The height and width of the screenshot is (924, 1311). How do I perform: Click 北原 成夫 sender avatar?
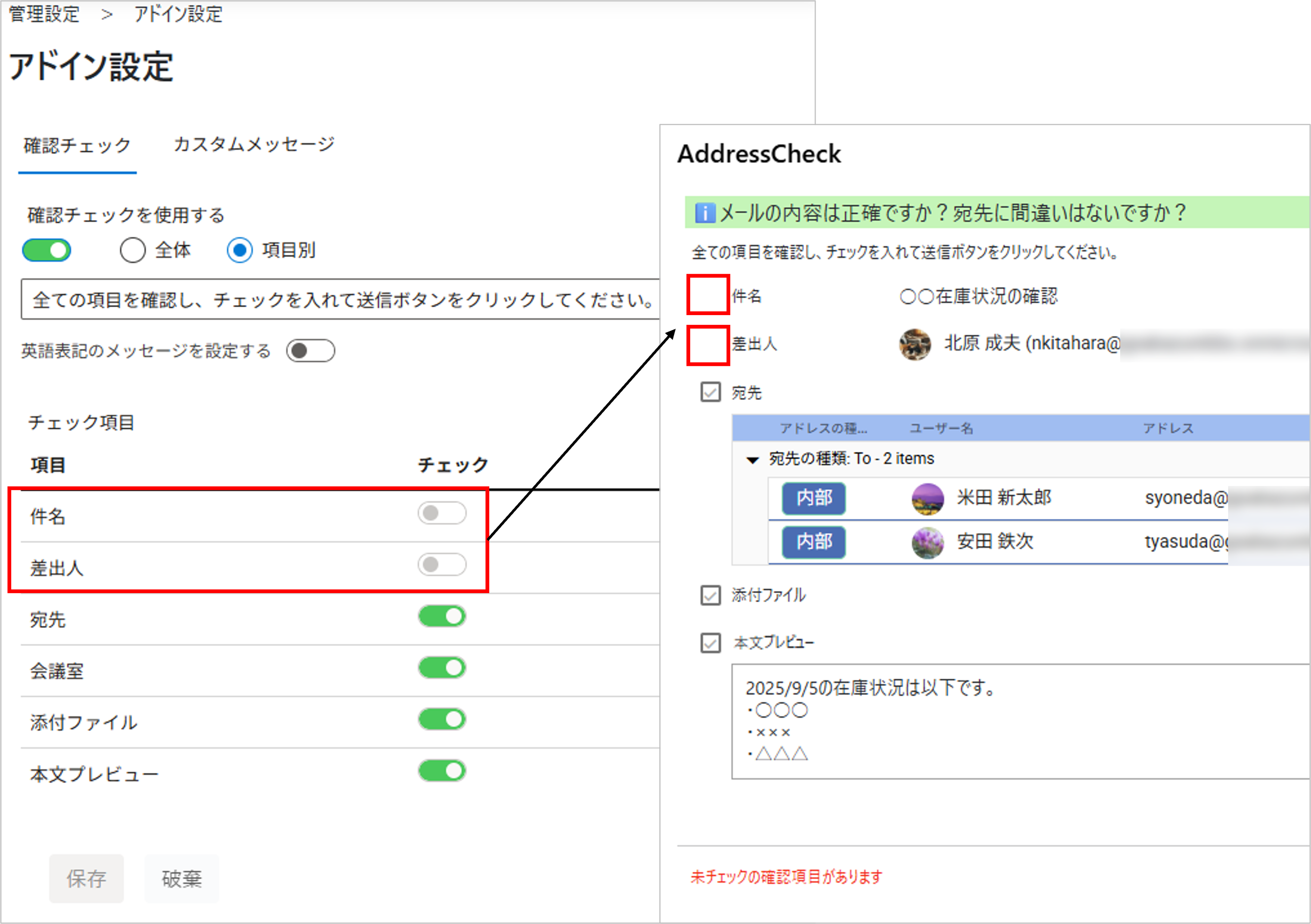[x=915, y=344]
